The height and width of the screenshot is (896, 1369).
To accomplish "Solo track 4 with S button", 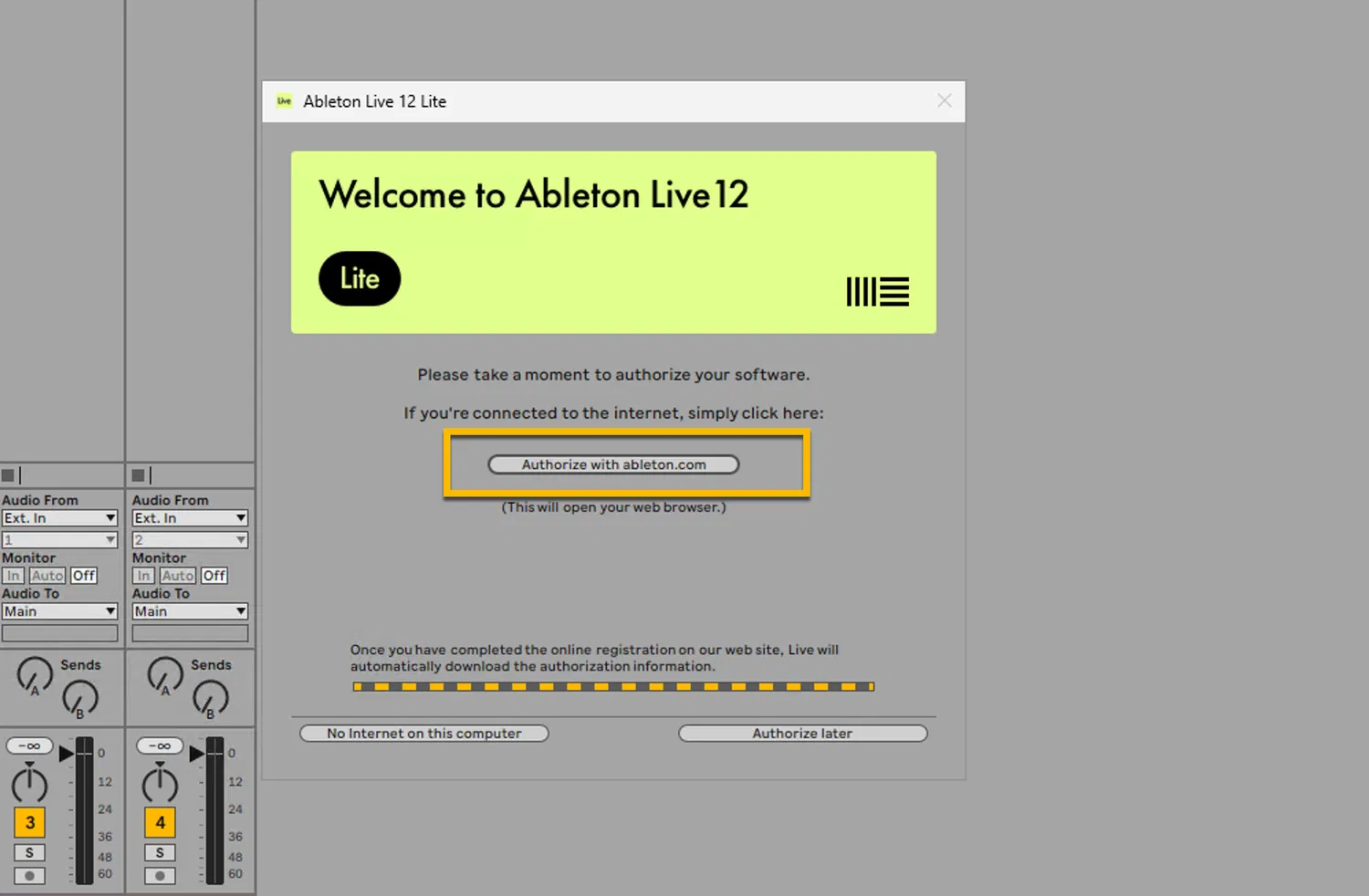I will pos(160,853).
